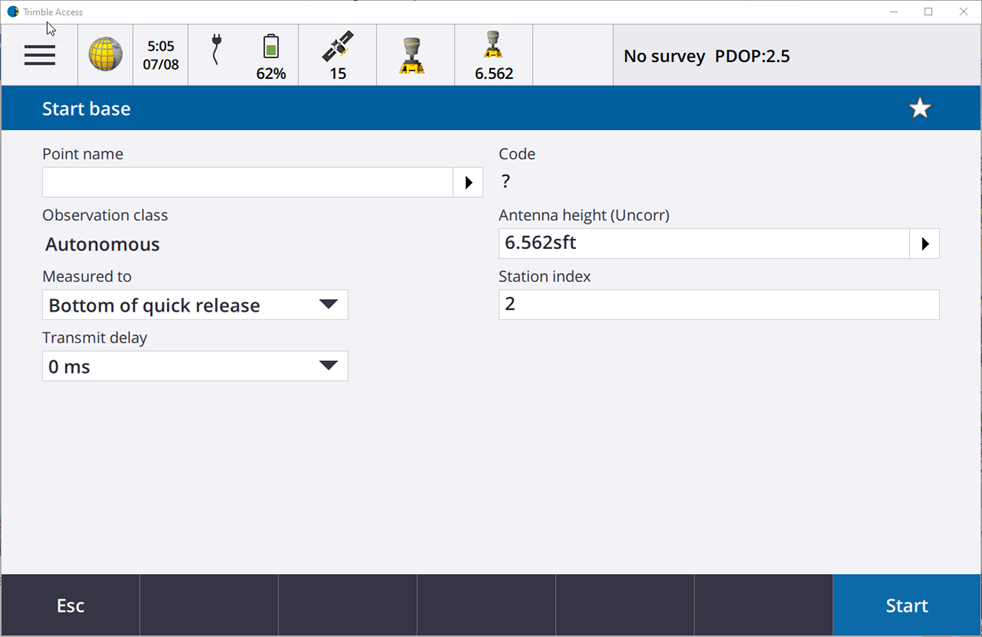
Task: Open the hamburger main menu
Action: coord(40,56)
